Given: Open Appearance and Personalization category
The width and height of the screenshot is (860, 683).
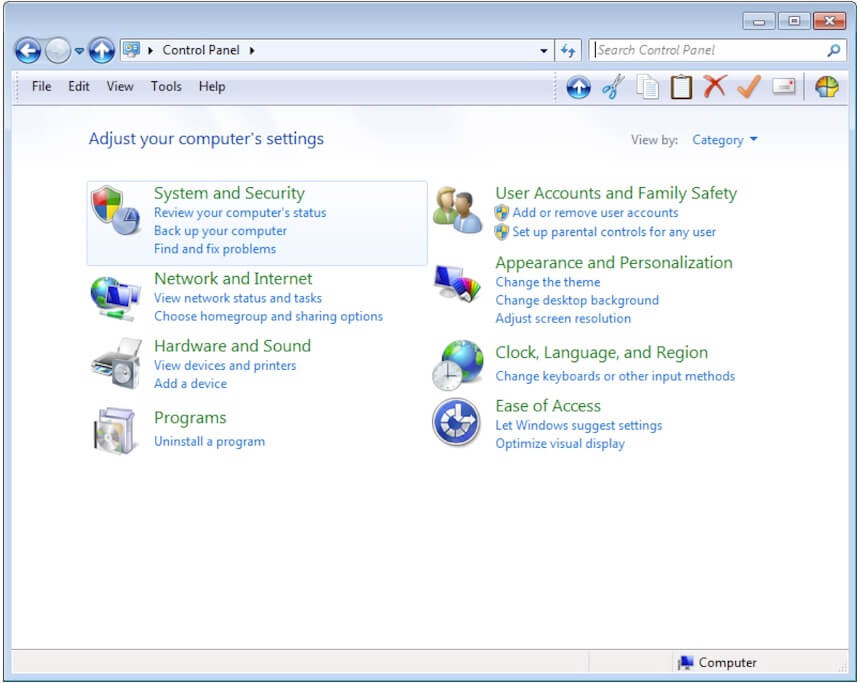Looking at the screenshot, I should click(x=614, y=263).
